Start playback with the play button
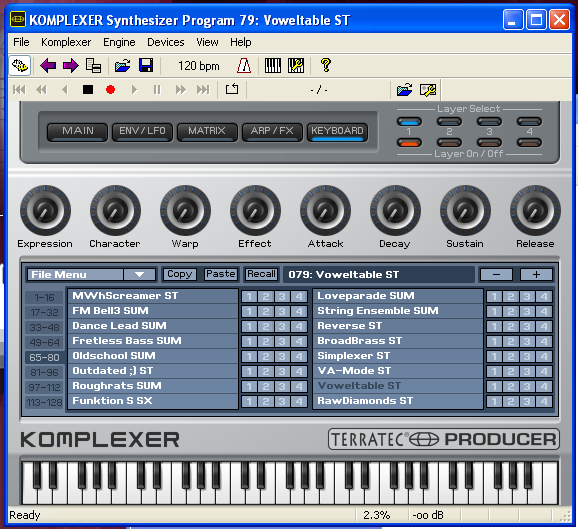 (134, 90)
